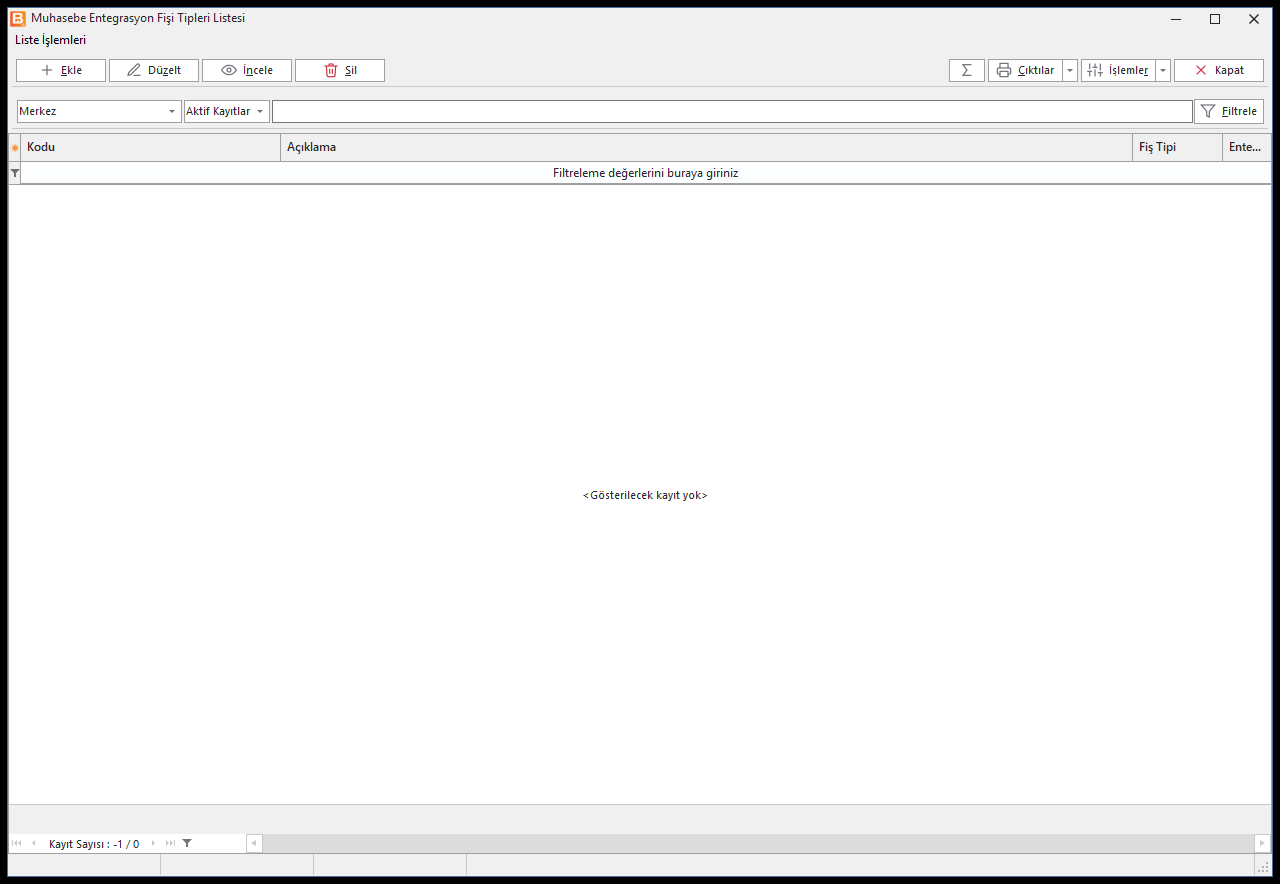Screen dimensions: 1280x884
Task: Click the Ekle (add) button
Action: [x=61, y=70]
